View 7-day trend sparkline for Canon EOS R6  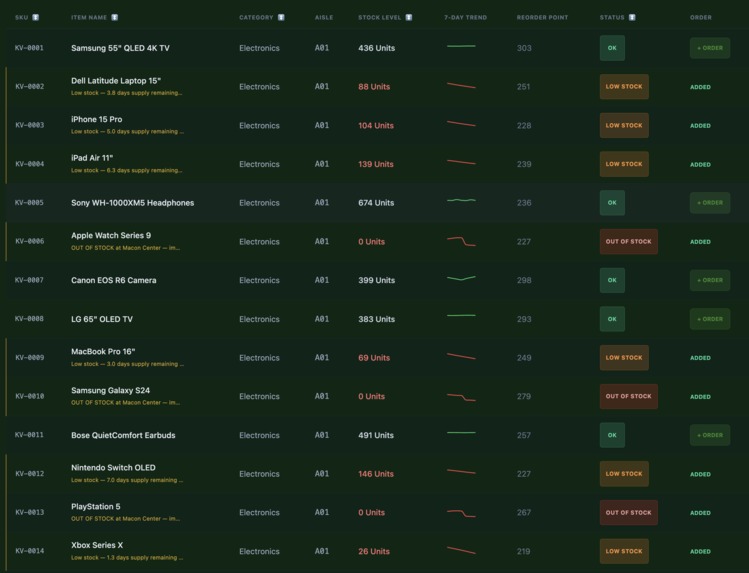tap(461, 278)
